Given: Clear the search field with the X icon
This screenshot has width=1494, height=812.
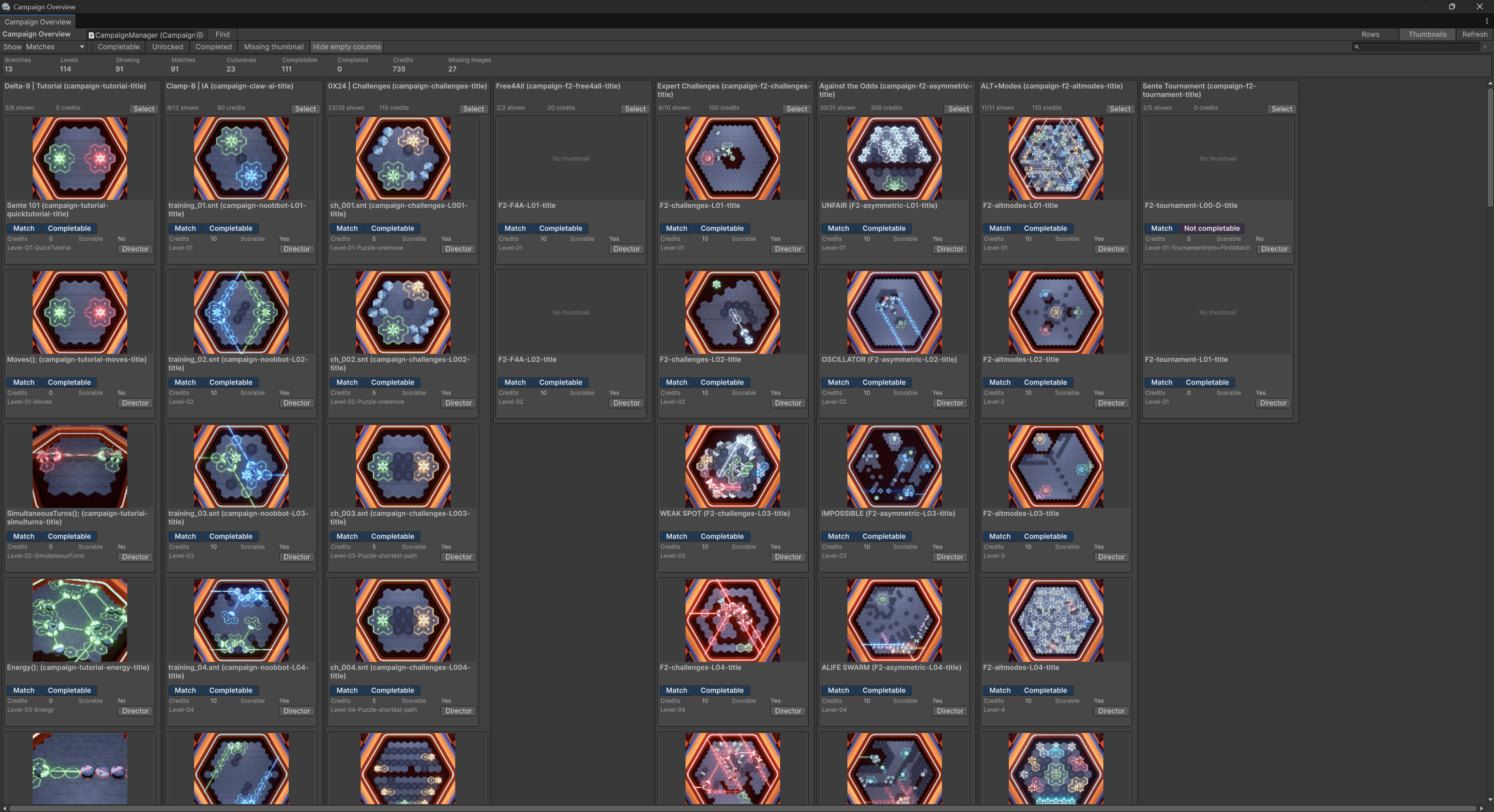Looking at the screenshot, I should click(x=1485, y=47).
